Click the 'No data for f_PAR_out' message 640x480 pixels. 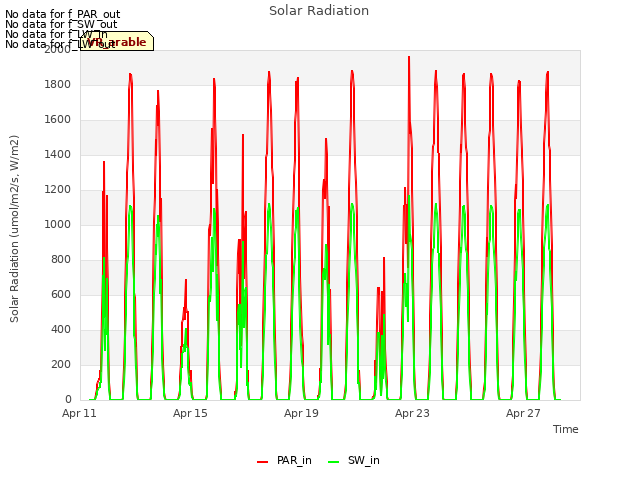coord(62,15)
